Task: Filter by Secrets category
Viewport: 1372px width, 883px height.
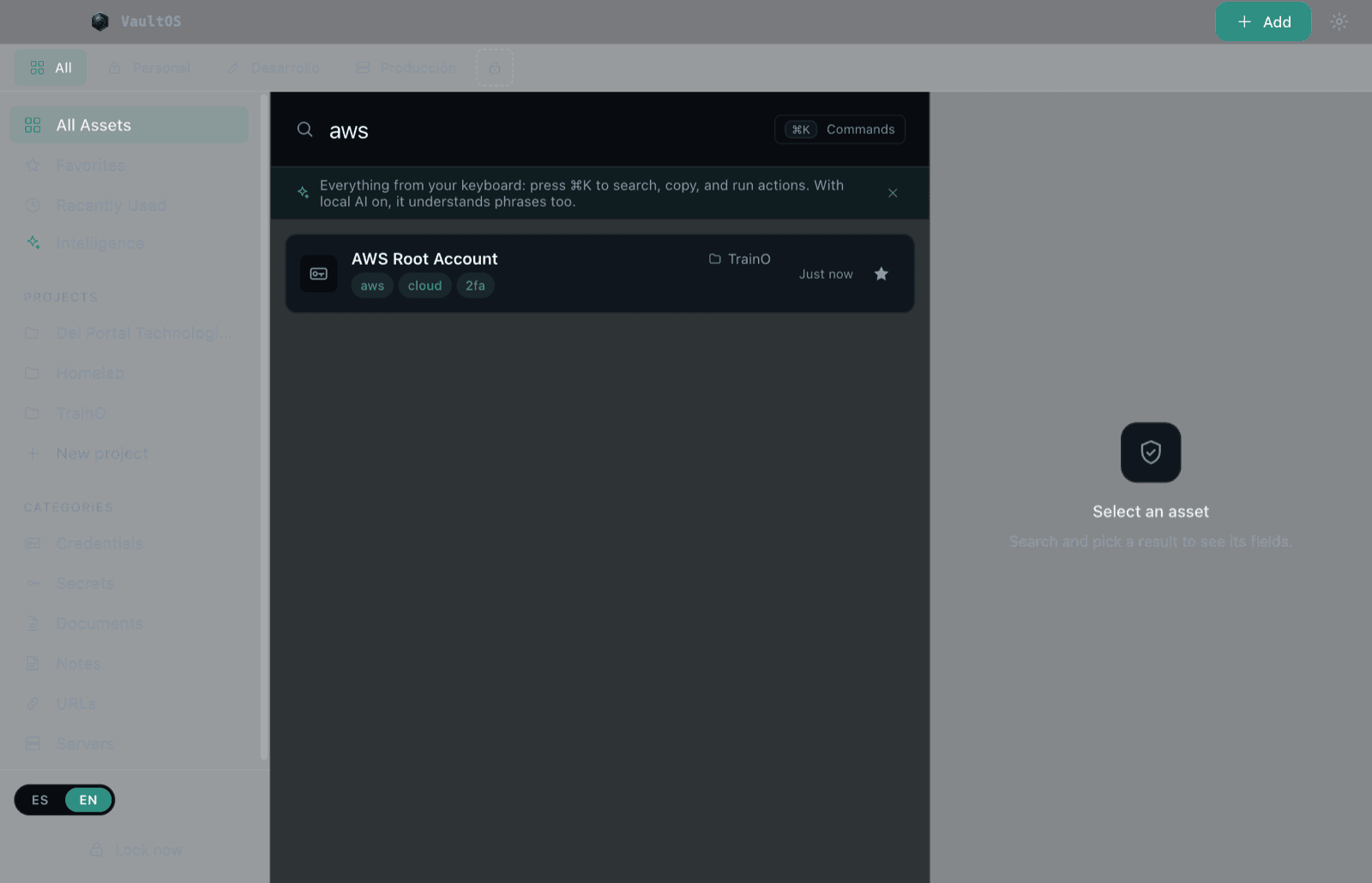Action: coord(129,583)
